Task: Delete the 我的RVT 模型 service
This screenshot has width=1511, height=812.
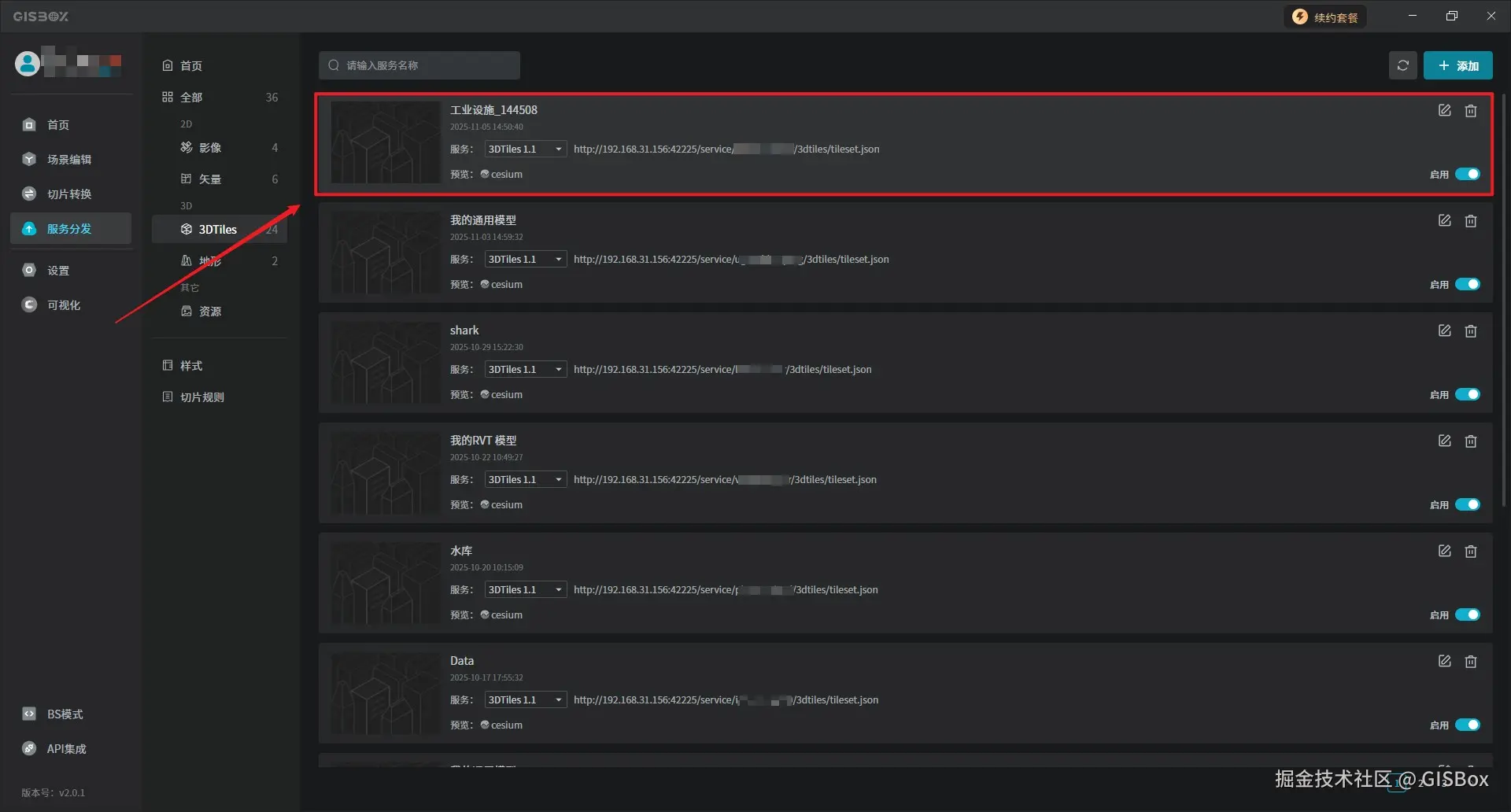Action: pyautogui.click(x=1470, y=441)
